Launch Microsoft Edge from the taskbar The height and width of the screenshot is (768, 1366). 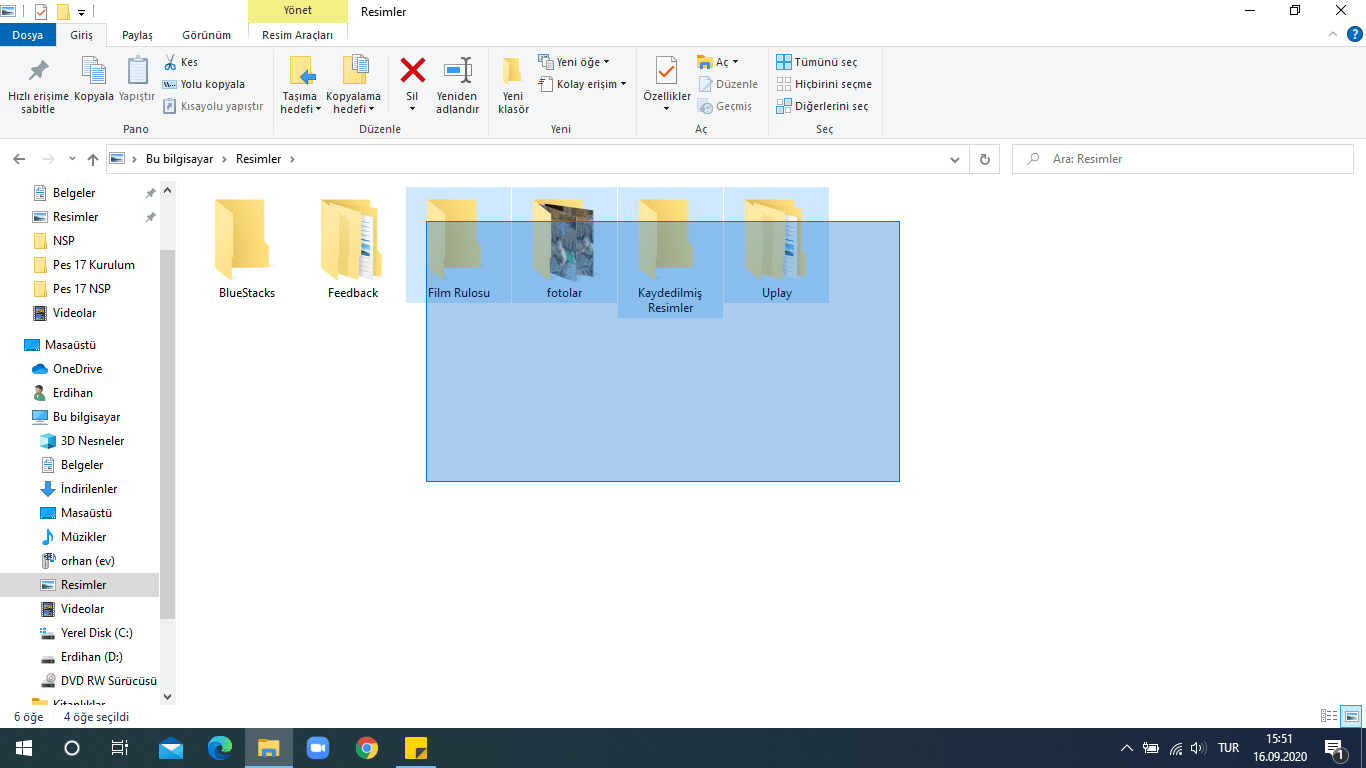click(x=220, y=748)
